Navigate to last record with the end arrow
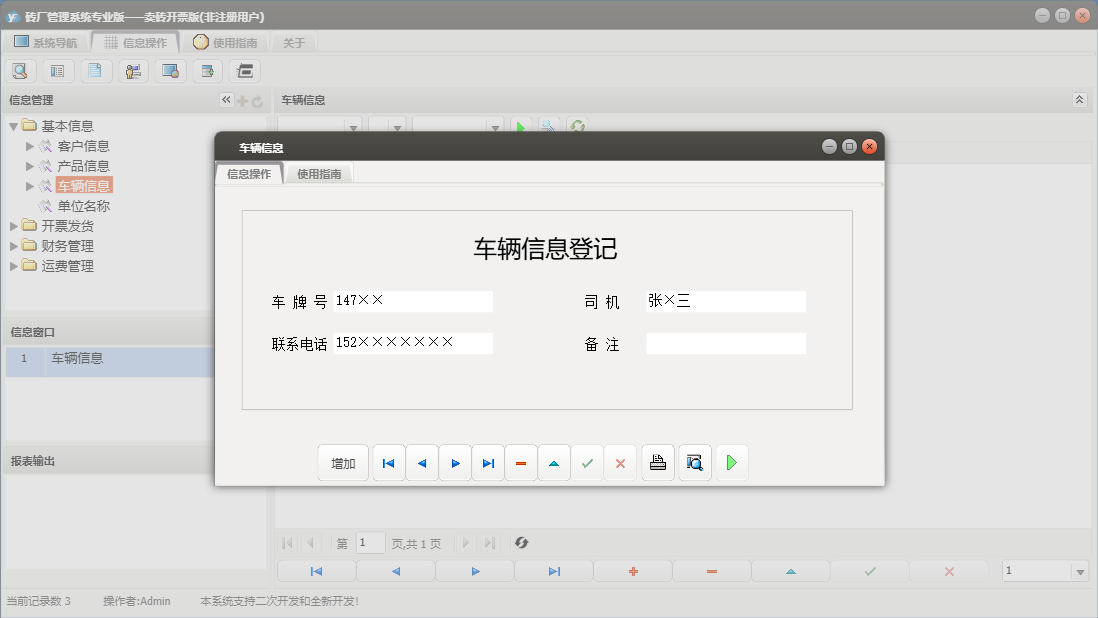Viewport: 1098px width, 618px height. tap(488, 462)
